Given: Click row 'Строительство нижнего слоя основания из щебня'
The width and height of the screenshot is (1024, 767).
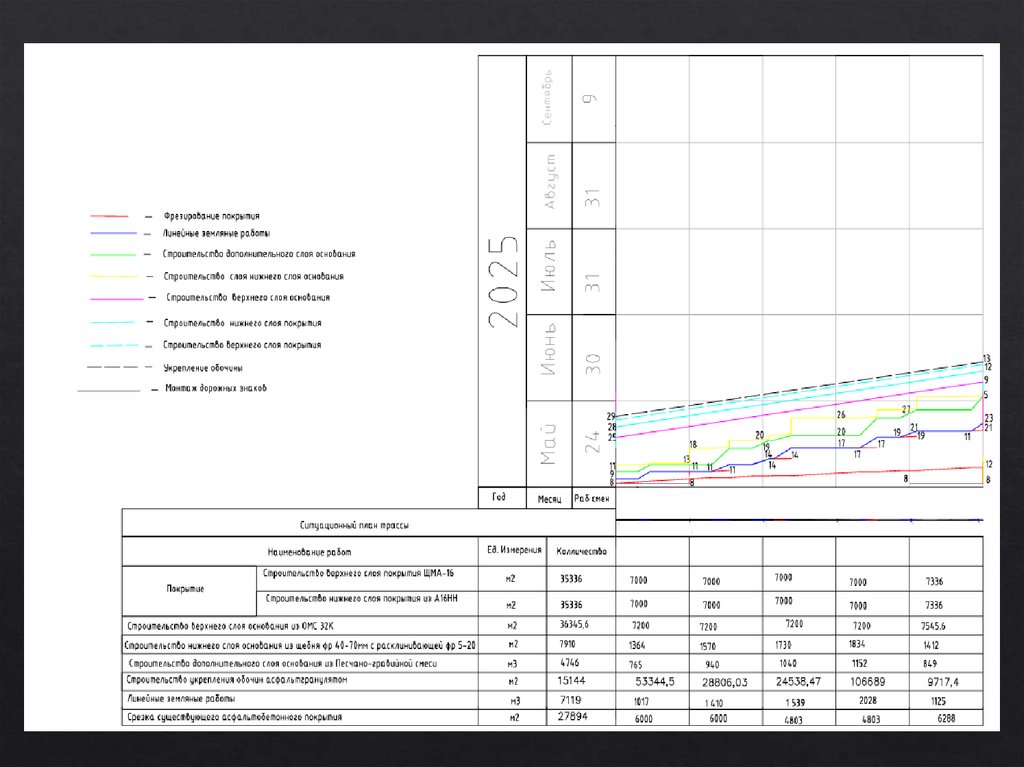Looking at the screenshot, I should 300,645.
